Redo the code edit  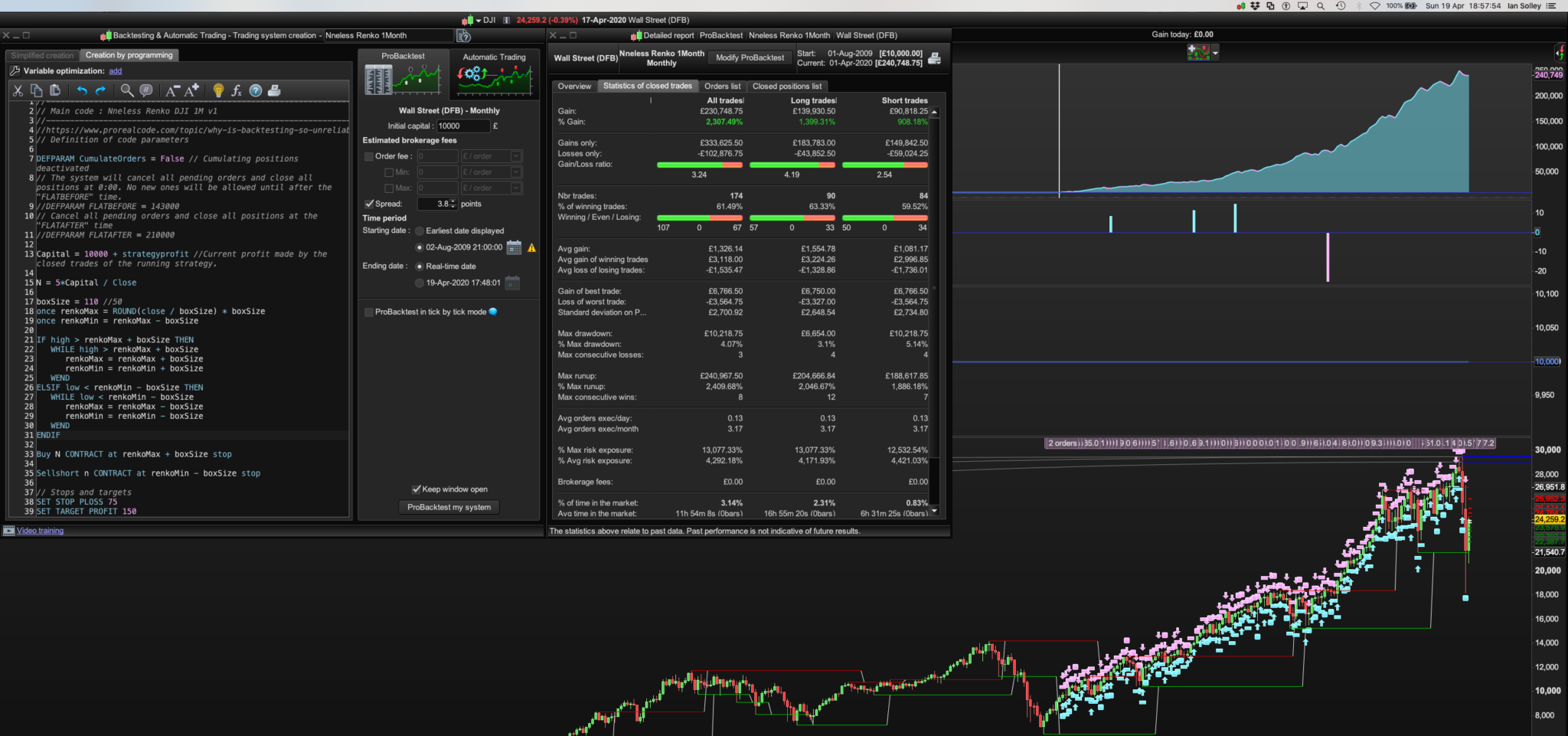100,90
